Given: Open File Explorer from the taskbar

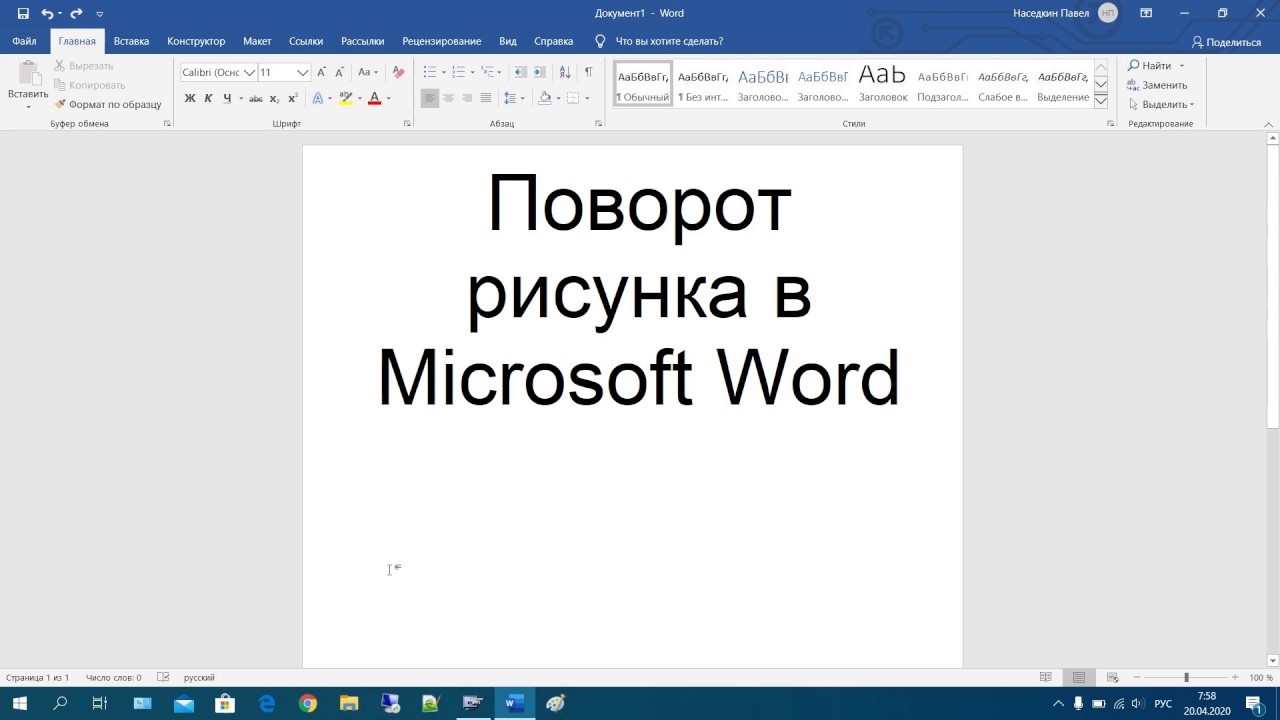Looking at the screenshot, I should [x=348, y=703].
